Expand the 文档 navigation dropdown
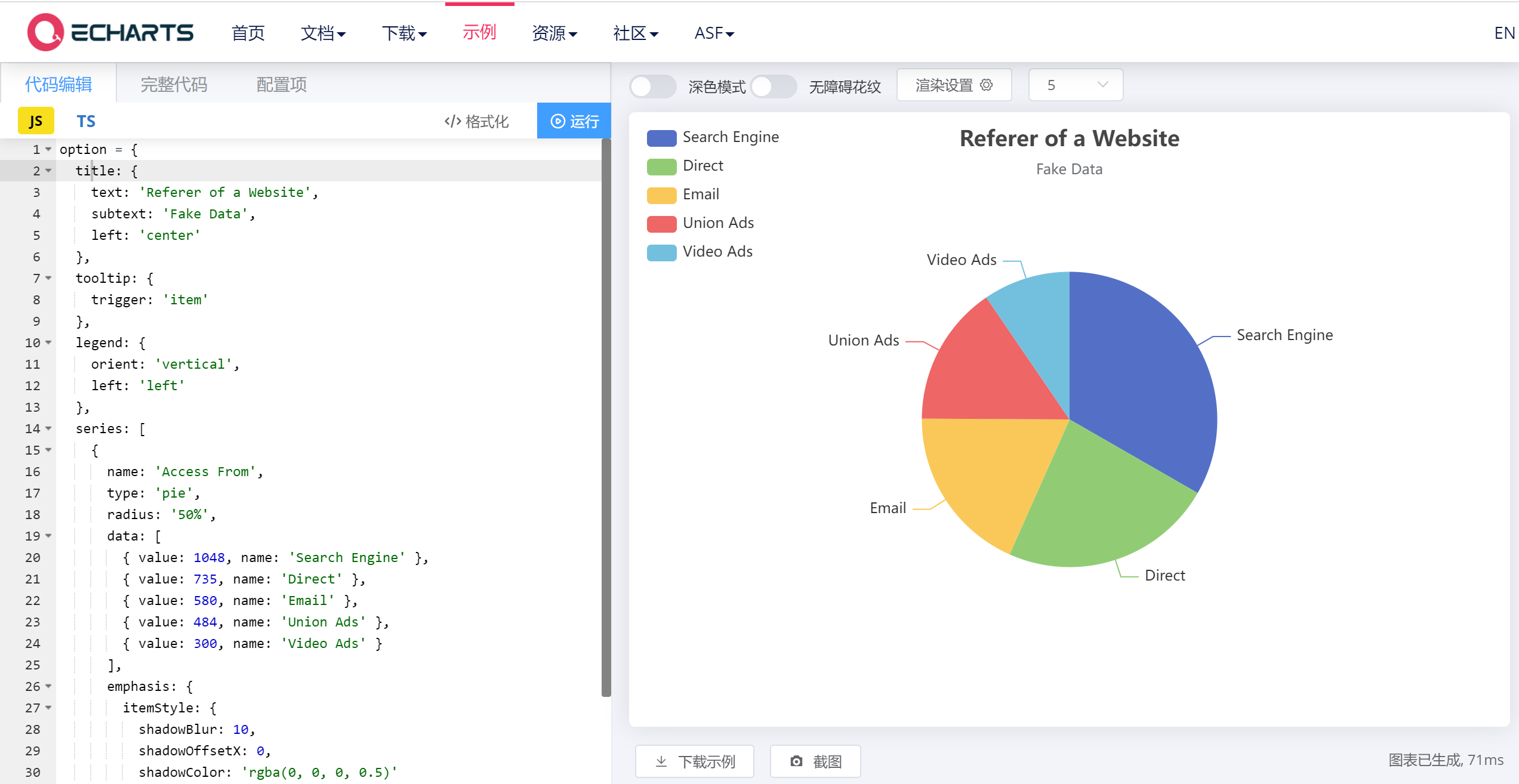This screenshot has width=1519, height=784. [x=323, y=33]
